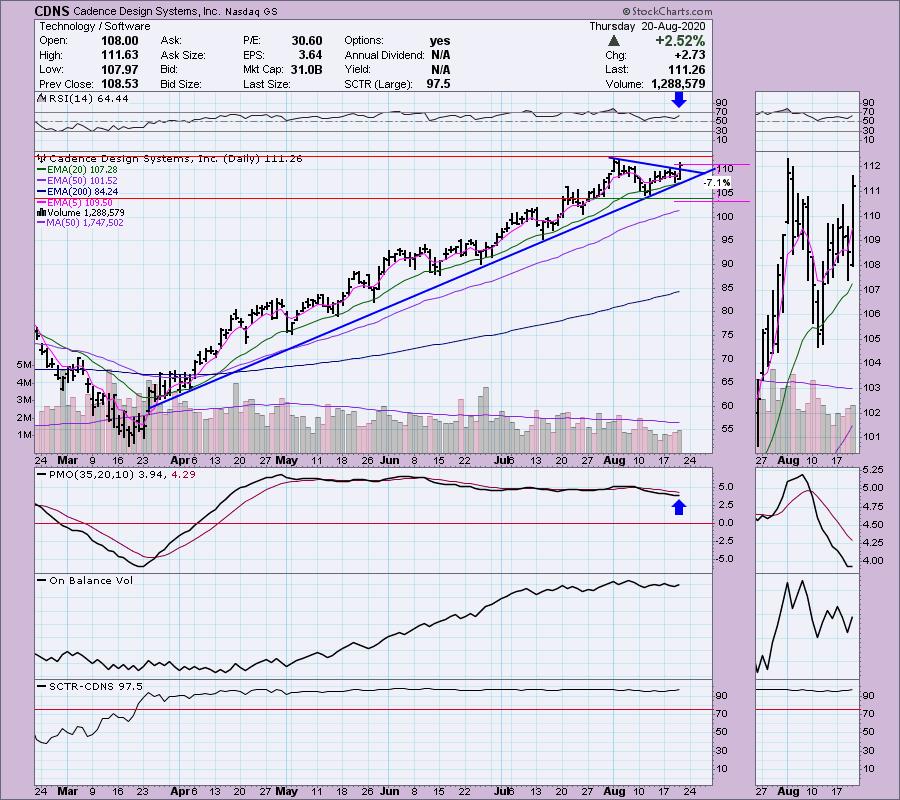Viewport: 900px width, 800px height.
Task: Click the date Thursday 20-Aug-2020
Action: 647,26
